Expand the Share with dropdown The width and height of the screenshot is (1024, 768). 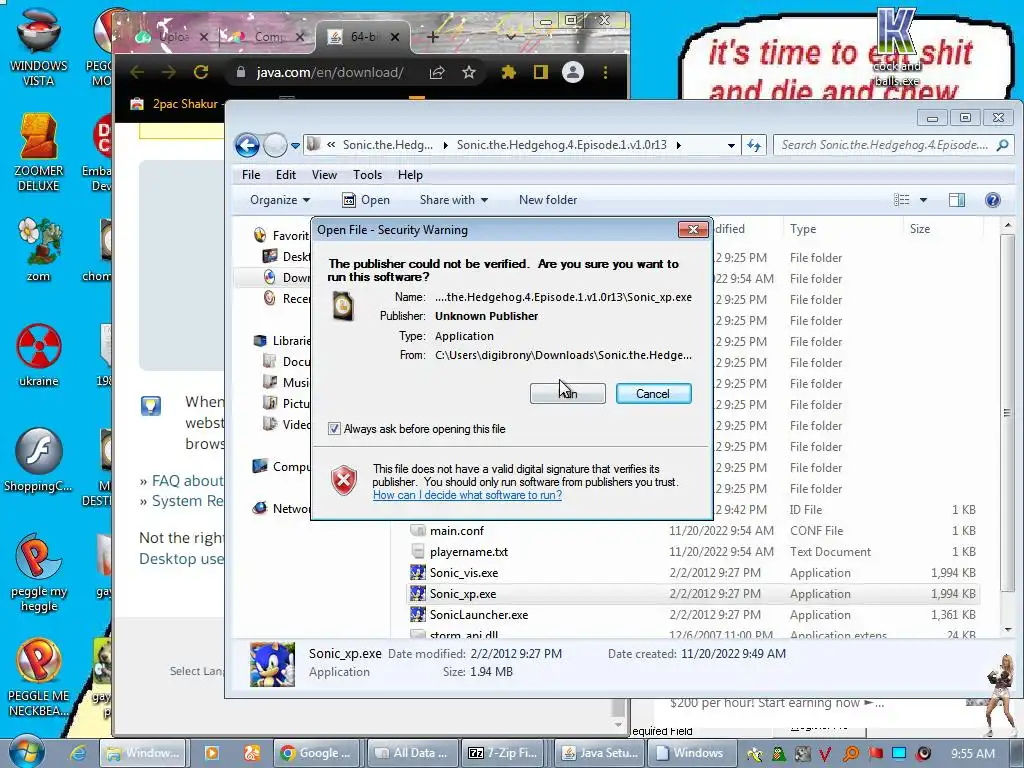coord(454,200)
